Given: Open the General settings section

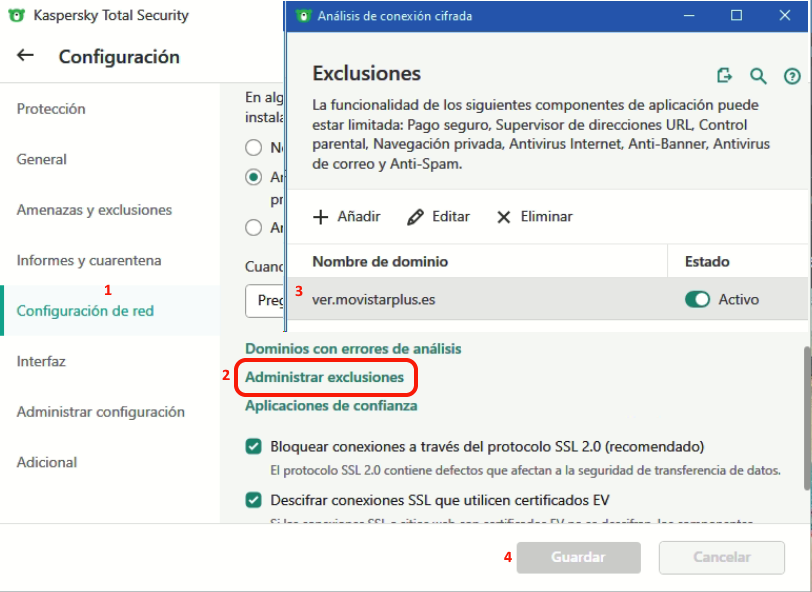Looking at the screenshot, I should (41, 159).
